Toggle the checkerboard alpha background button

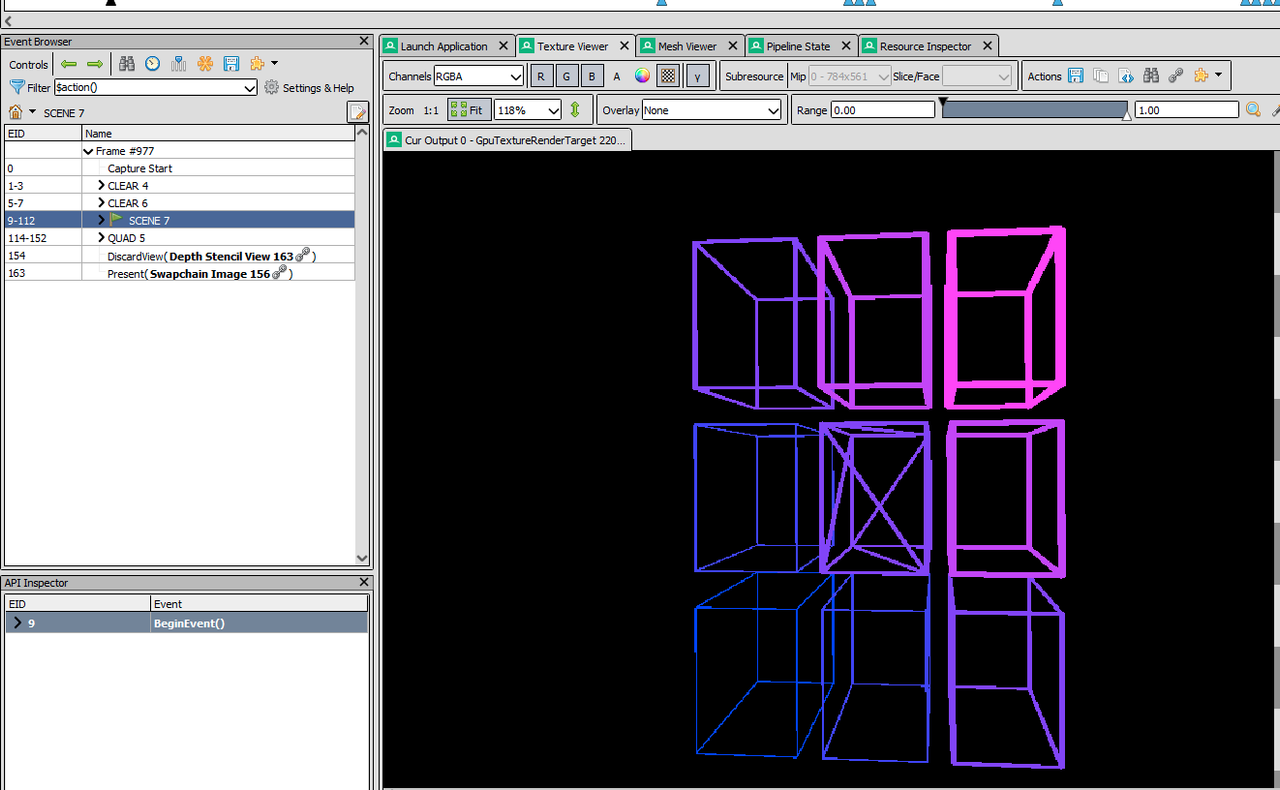click(668, 76)
